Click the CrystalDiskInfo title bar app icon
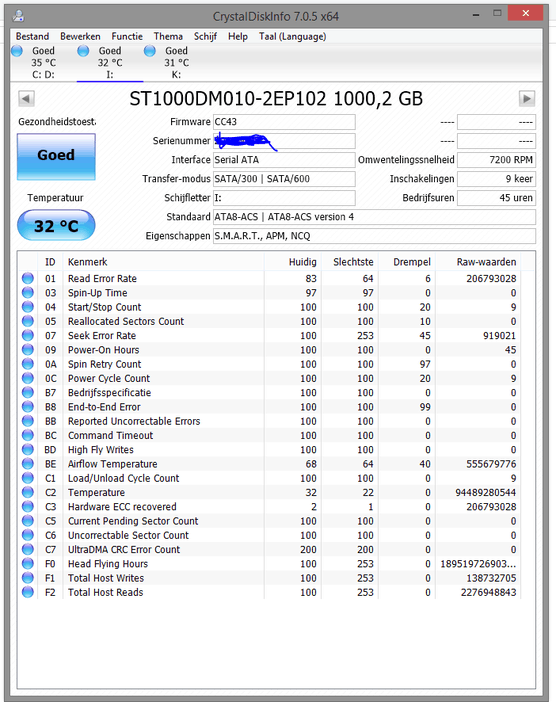Viewport: 556px width, 702px height. [19, 16]
